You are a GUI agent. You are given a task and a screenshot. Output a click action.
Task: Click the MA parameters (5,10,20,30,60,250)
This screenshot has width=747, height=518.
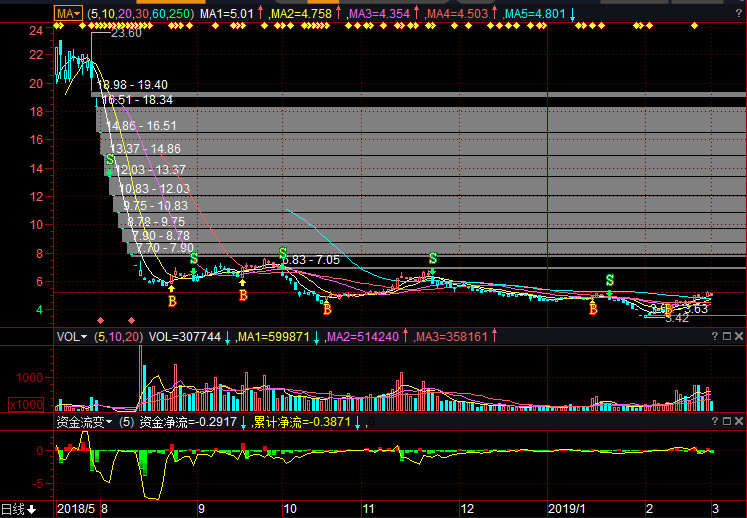click(x=139, y=13)
